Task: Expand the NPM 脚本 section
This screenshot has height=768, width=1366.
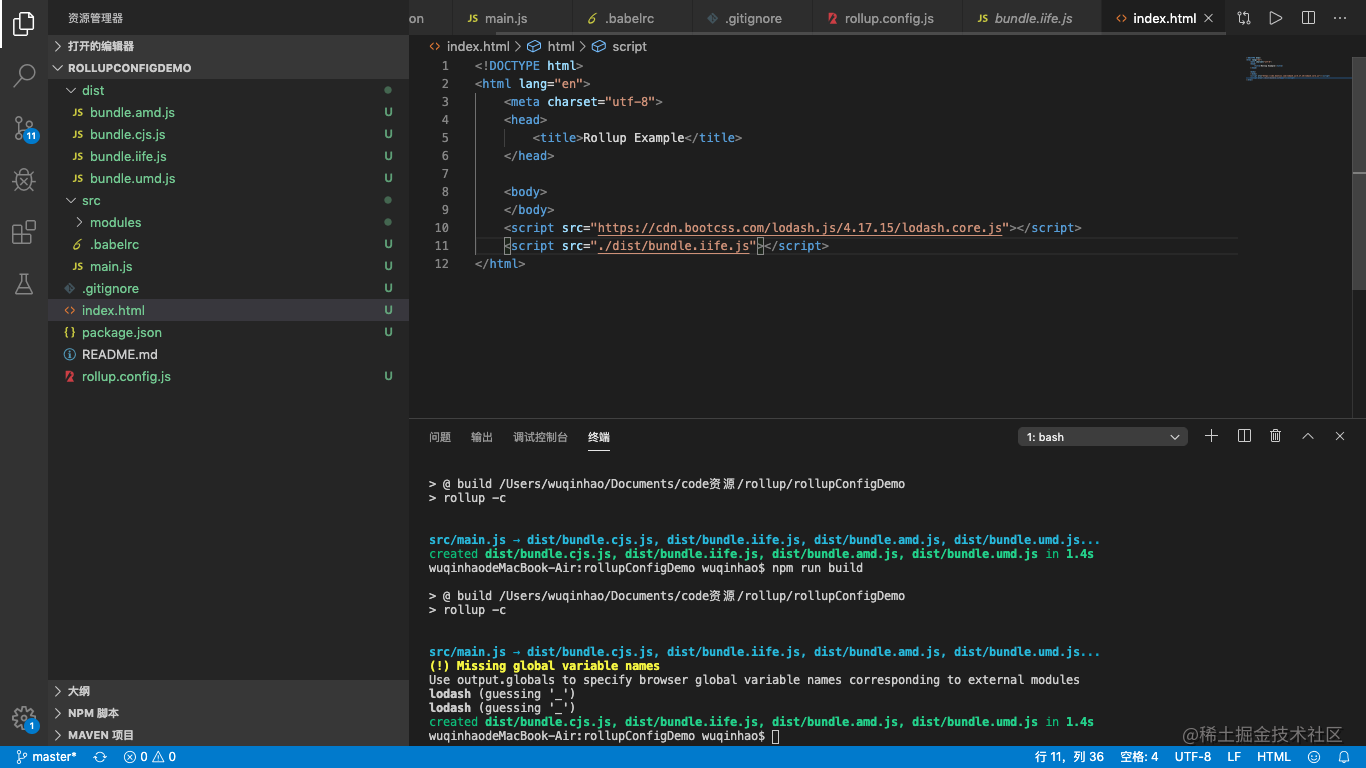Action: tap(228, 713)
